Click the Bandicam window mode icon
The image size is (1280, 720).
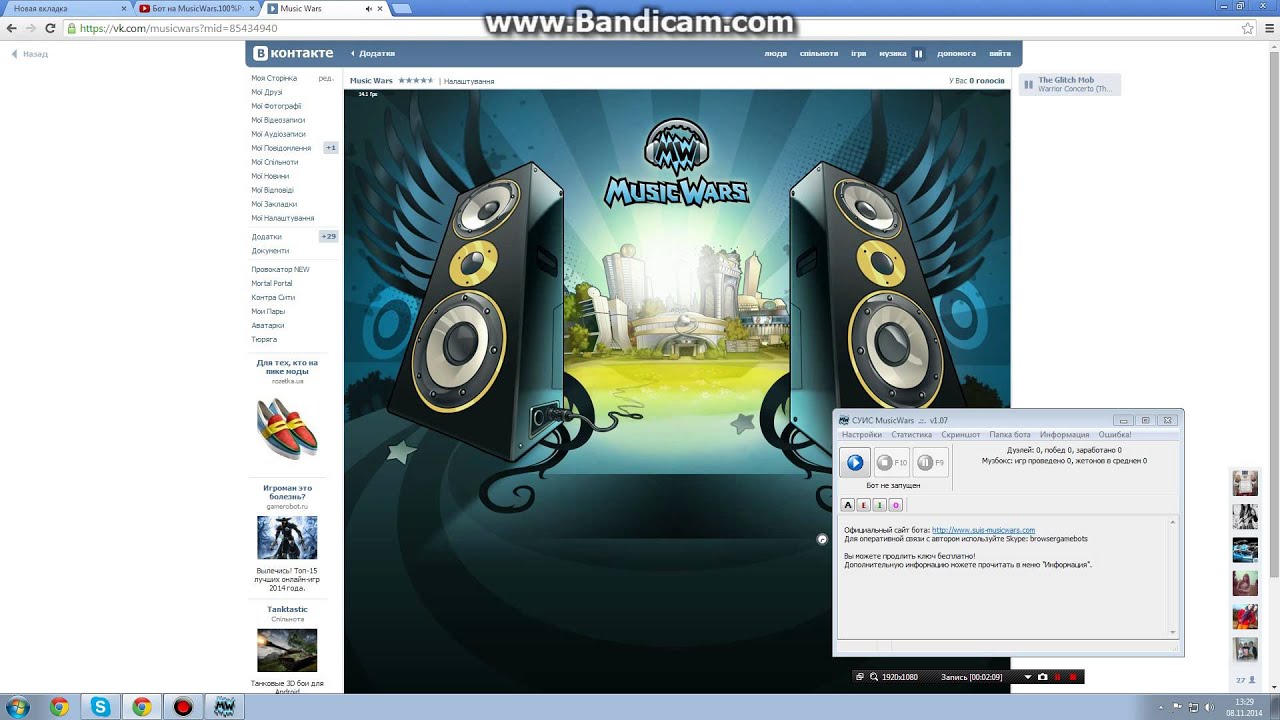coord(859,677)
